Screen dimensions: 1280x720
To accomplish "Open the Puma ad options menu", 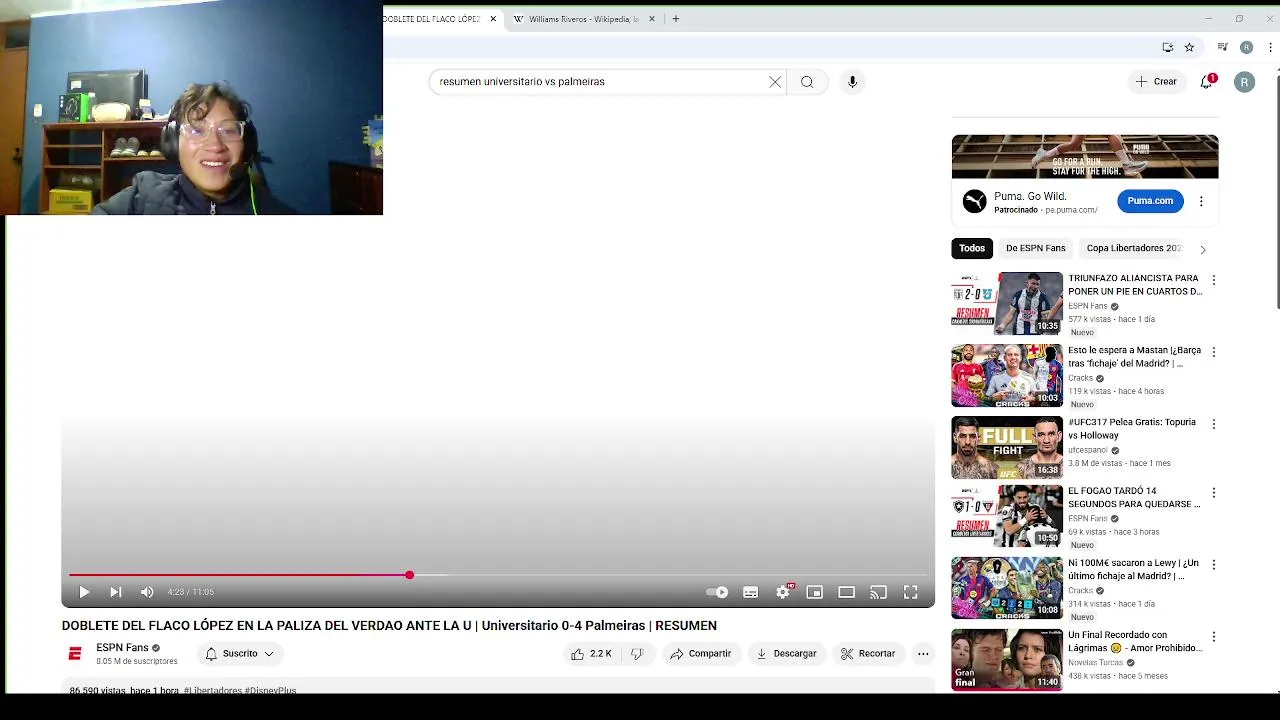I will 1201,201.
